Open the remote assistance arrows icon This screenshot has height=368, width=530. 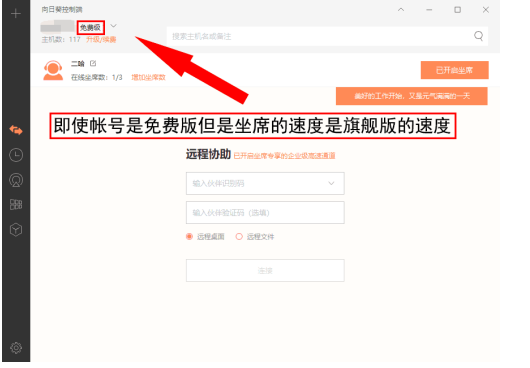point(16,130)
